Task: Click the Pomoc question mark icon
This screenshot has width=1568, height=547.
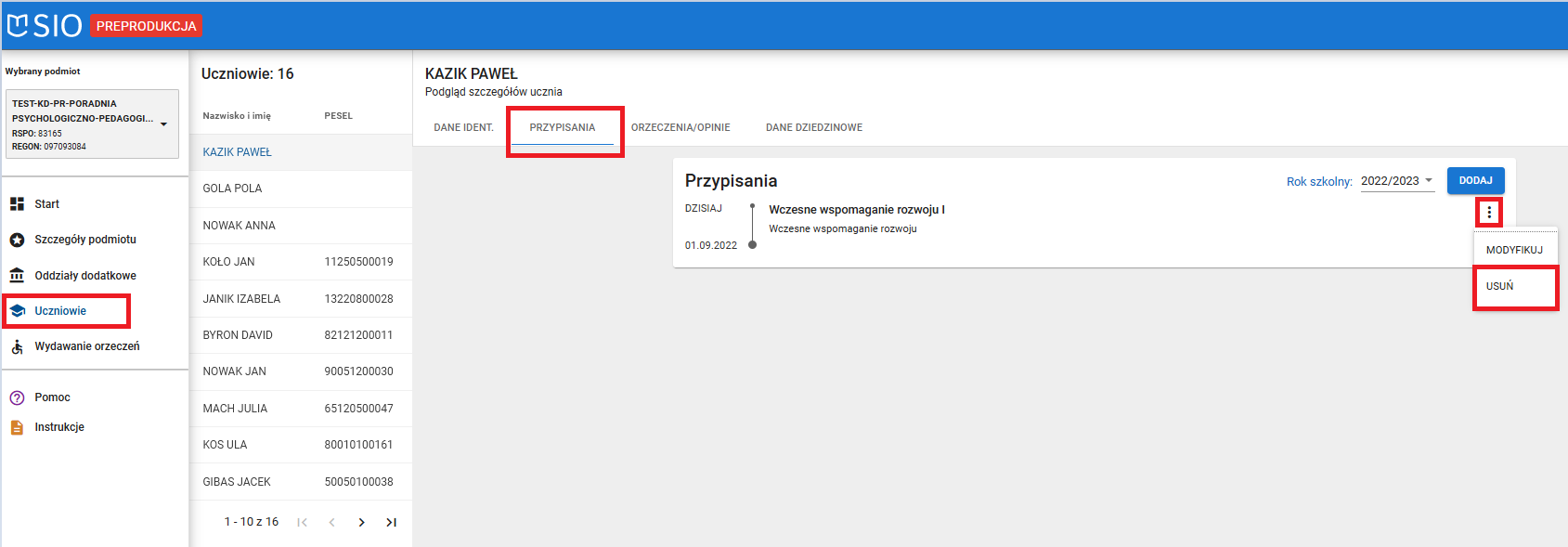Action: pyautogui.click(x=17, y=397)
